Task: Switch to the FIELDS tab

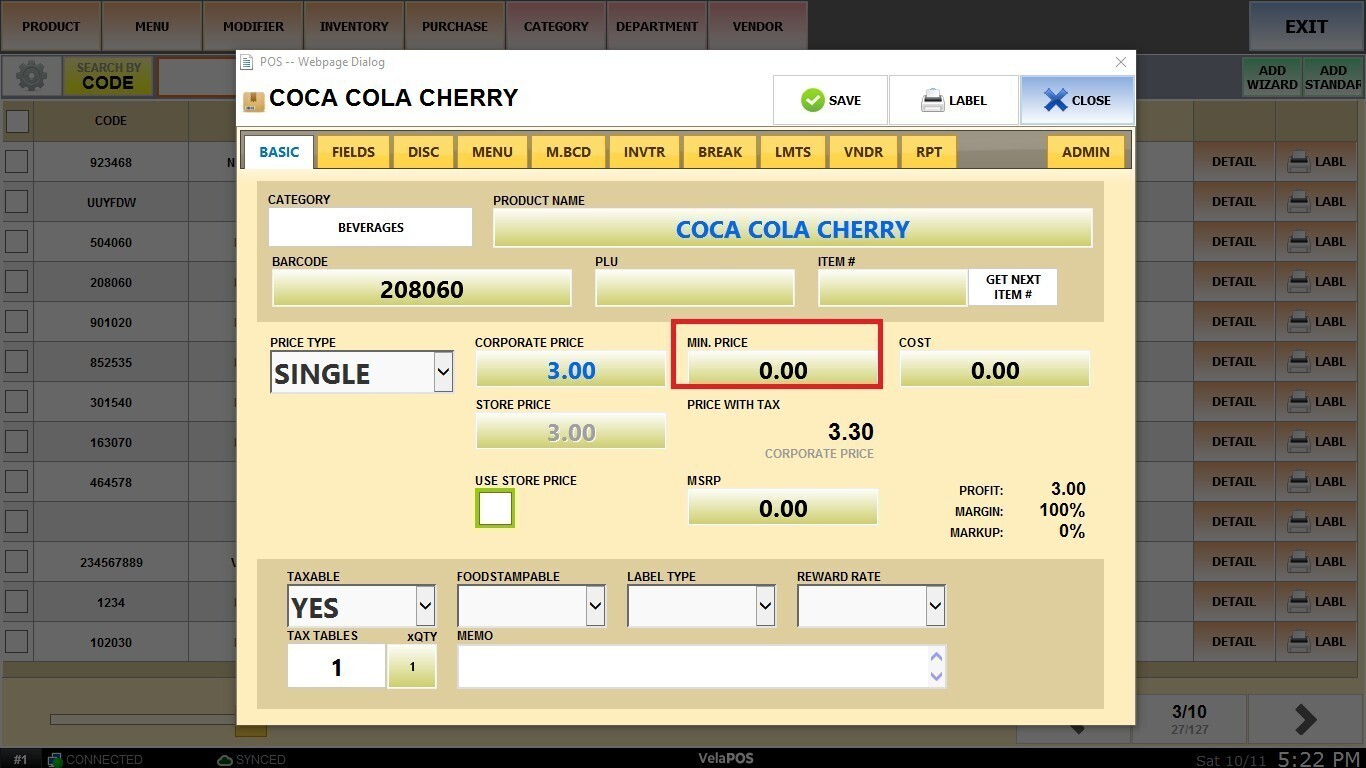Action: point(353,152)
